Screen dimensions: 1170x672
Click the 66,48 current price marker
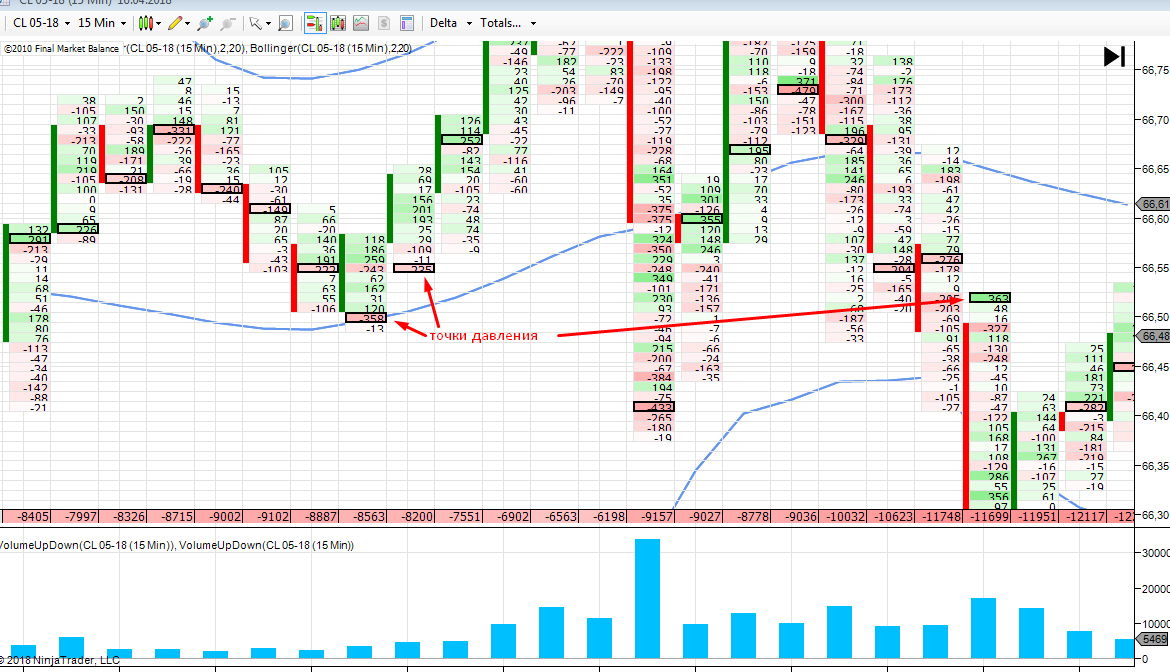pos(1154,336)
